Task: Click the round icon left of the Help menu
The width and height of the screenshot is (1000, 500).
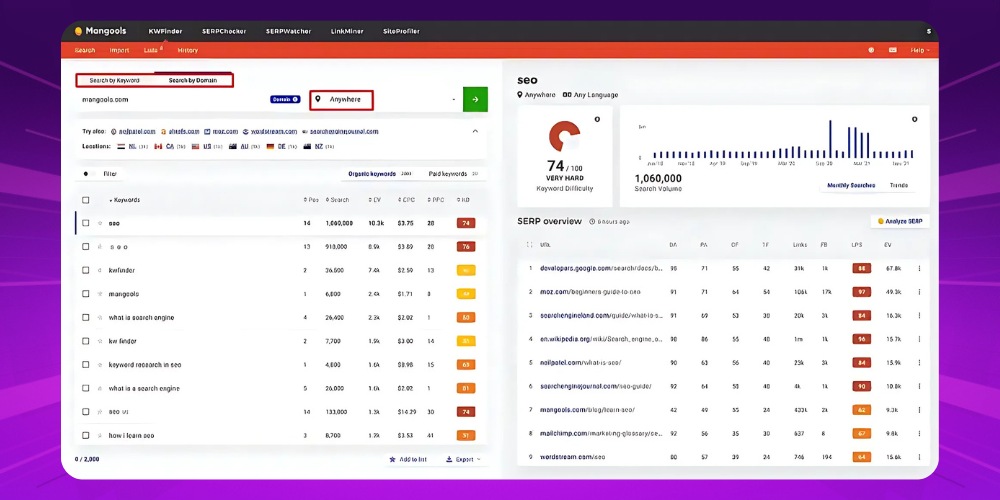Action: click(871, 50)
